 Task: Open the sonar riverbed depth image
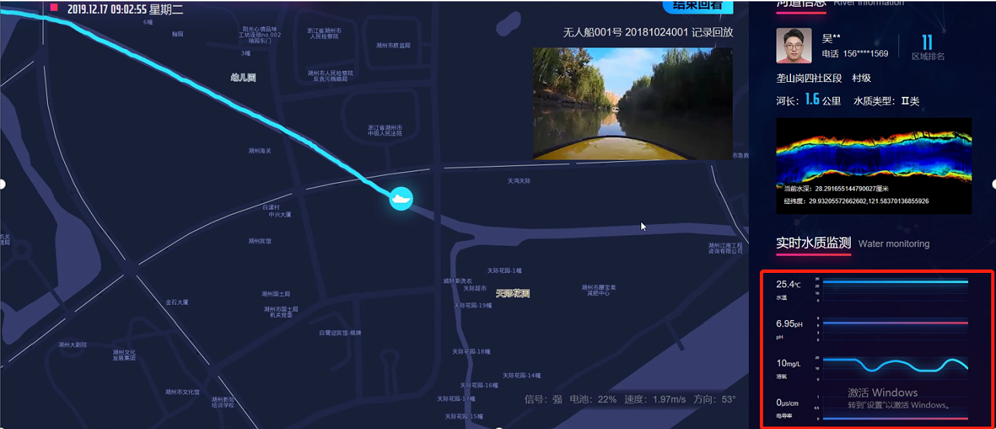click(873, 165)
